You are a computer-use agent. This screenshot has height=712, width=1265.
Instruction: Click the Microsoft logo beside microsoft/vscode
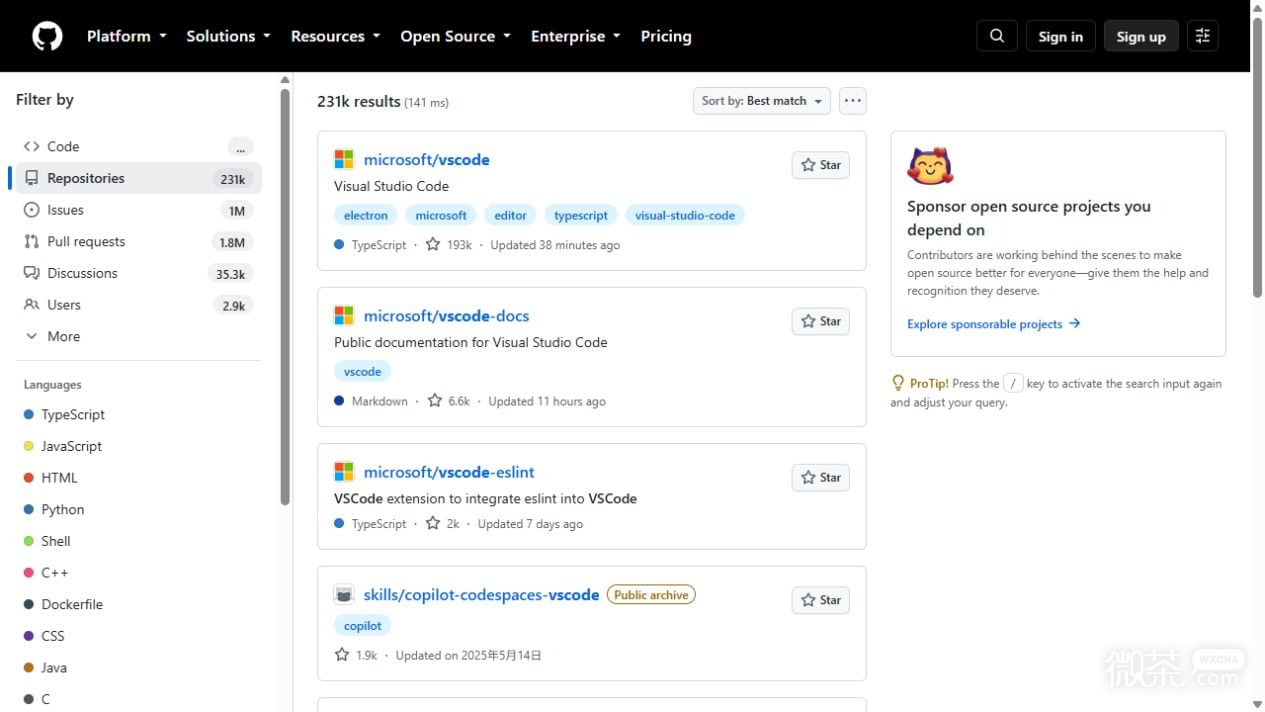344,160
